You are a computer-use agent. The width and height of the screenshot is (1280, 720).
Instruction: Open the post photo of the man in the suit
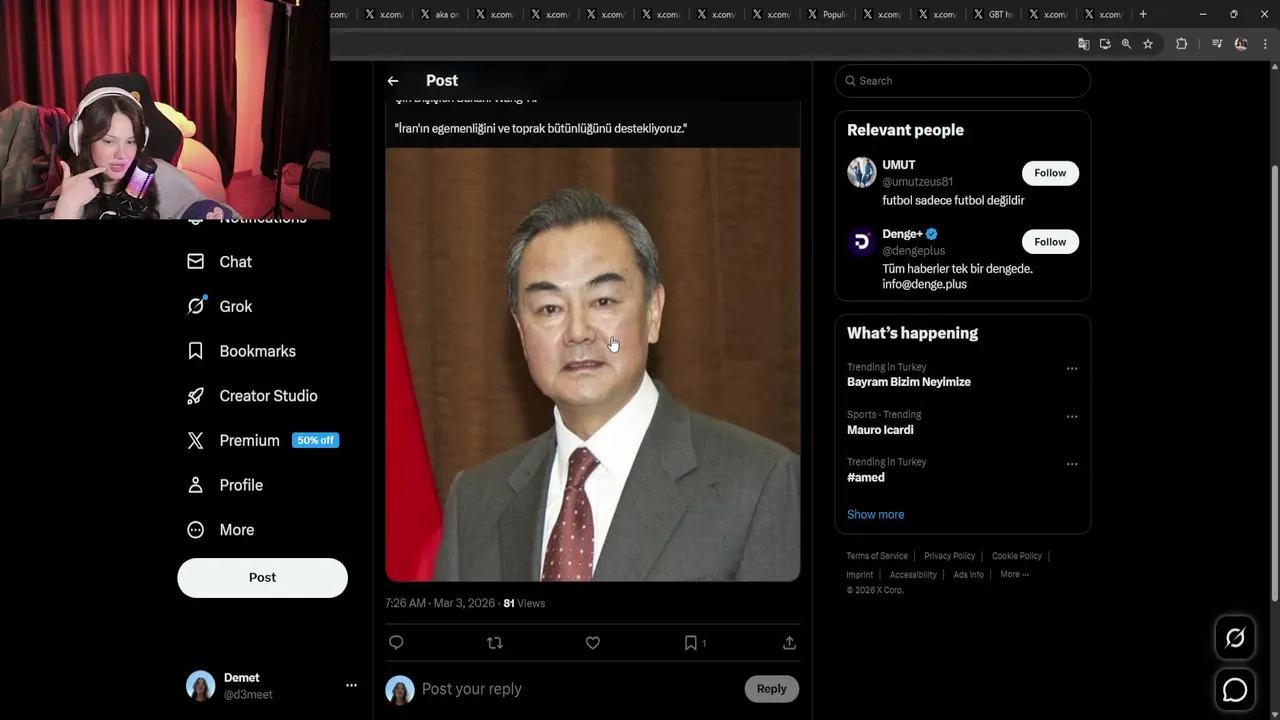(x=593, y=365)
